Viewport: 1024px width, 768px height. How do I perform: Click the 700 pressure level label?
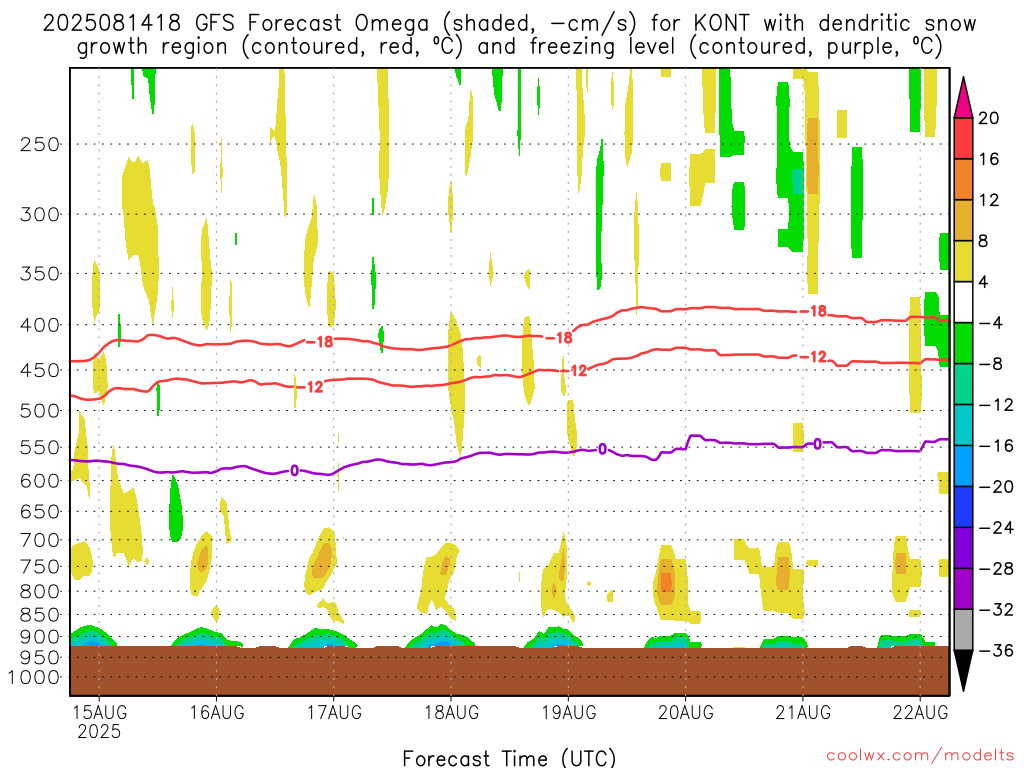click(x=40, y=540)
